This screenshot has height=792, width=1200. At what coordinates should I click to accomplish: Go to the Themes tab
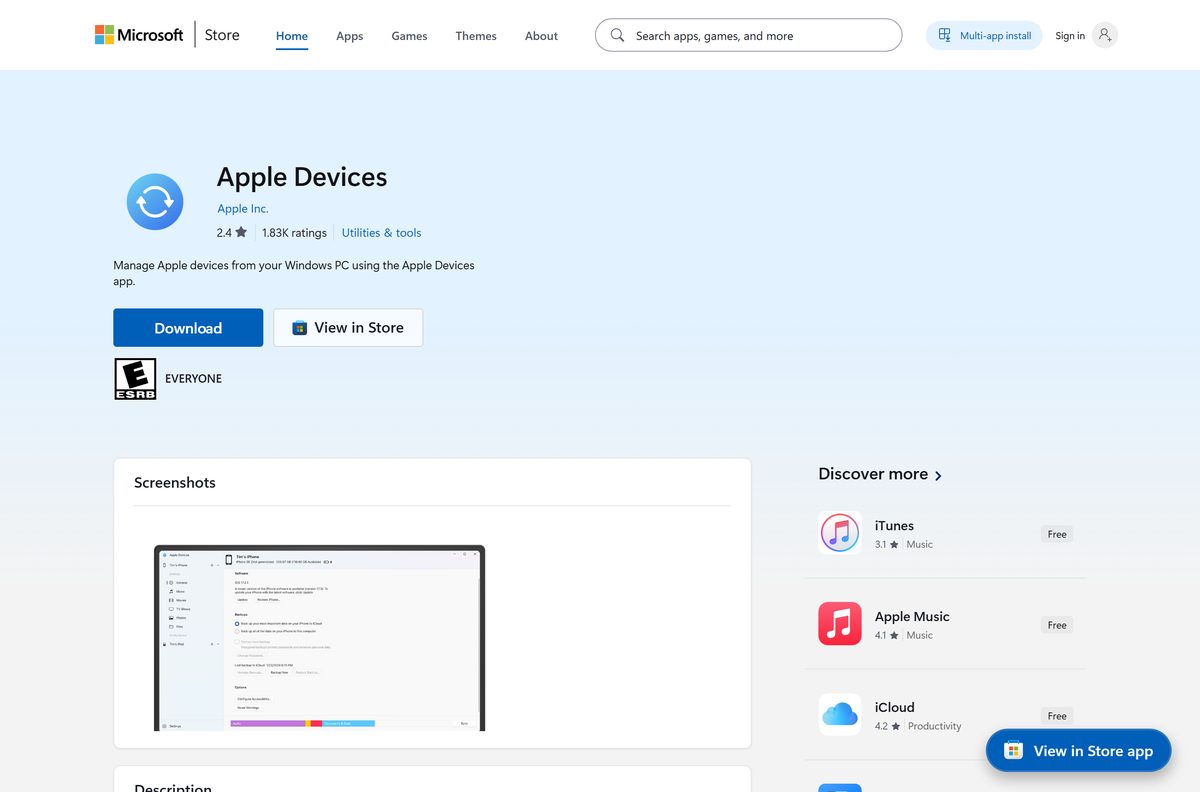(476, 36)
